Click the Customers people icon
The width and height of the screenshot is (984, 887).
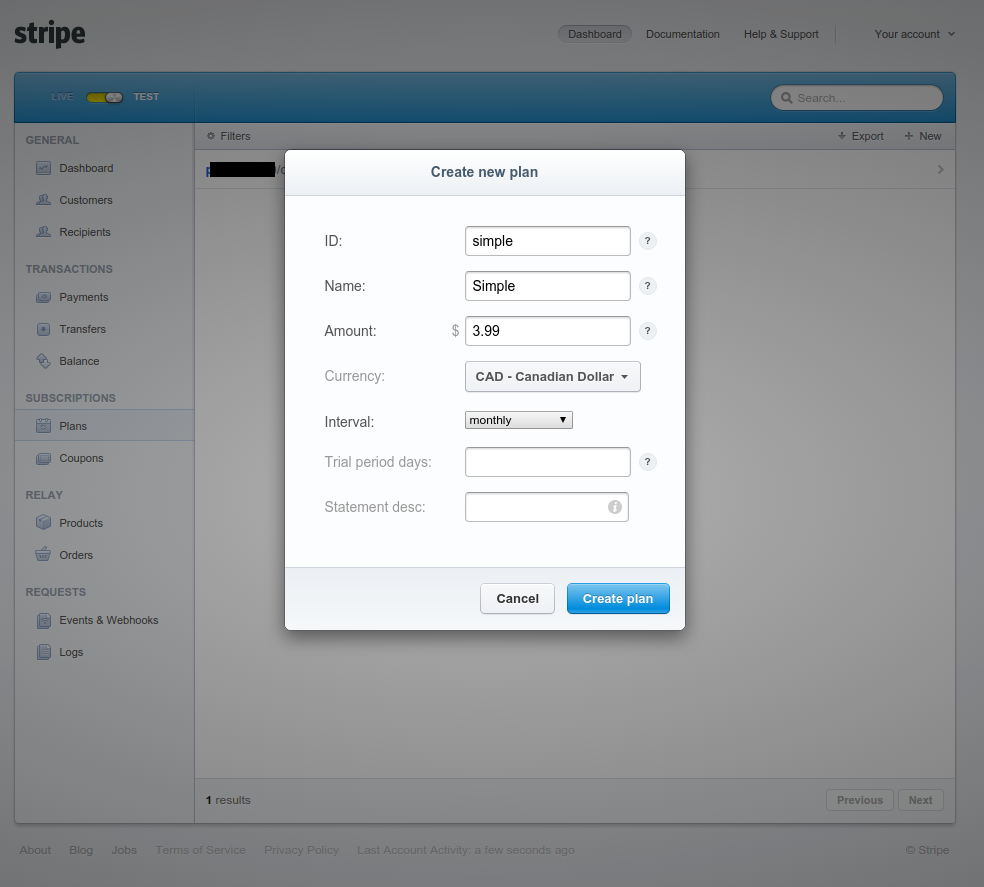point(43,200)
